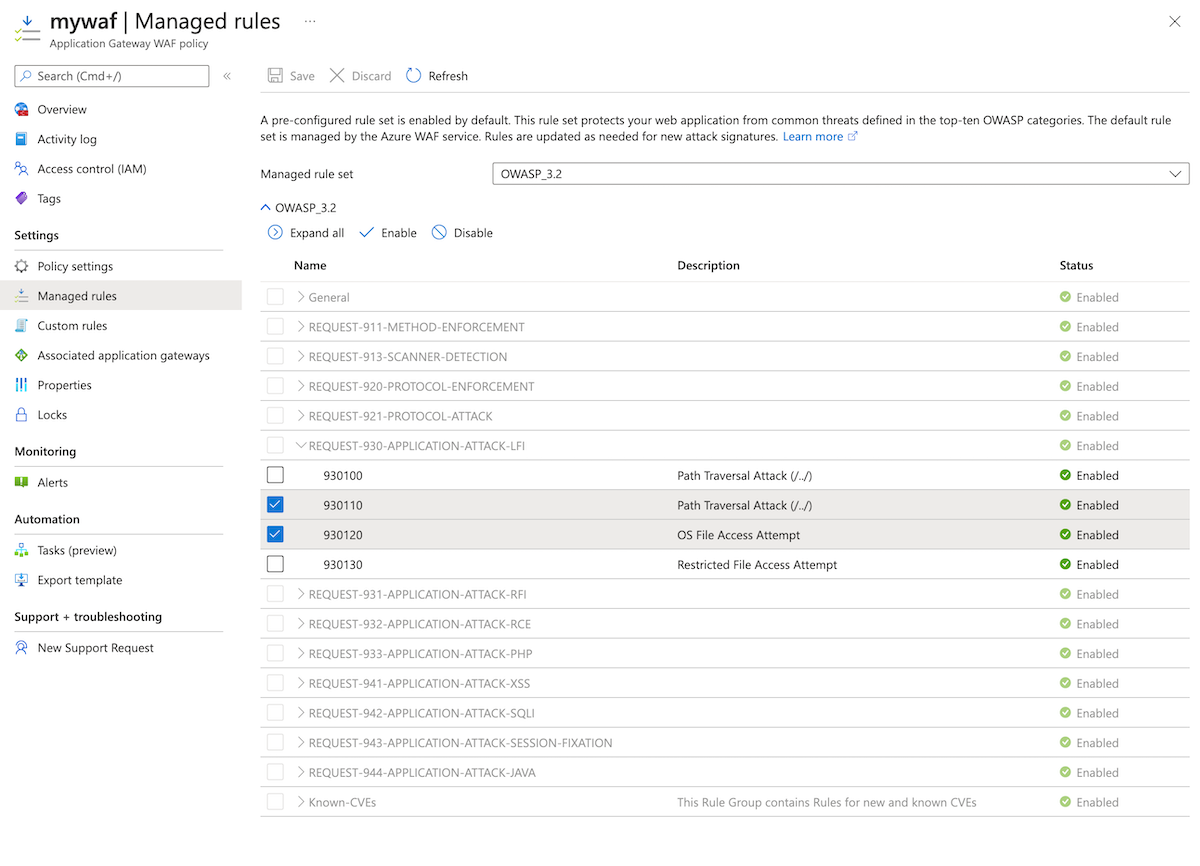Open New Support Request
The image size is (1200, 866).
(x=95, y=648)
